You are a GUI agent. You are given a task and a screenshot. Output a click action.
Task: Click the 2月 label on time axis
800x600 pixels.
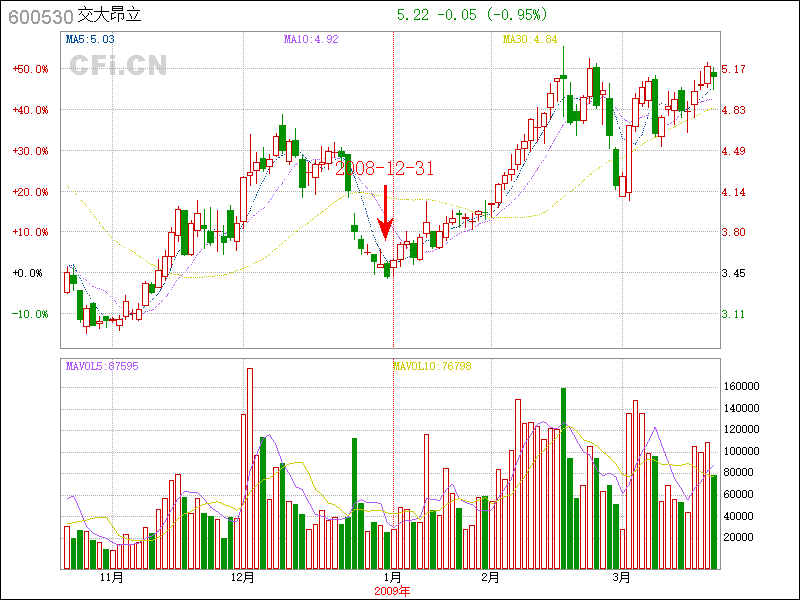[490, 577]
